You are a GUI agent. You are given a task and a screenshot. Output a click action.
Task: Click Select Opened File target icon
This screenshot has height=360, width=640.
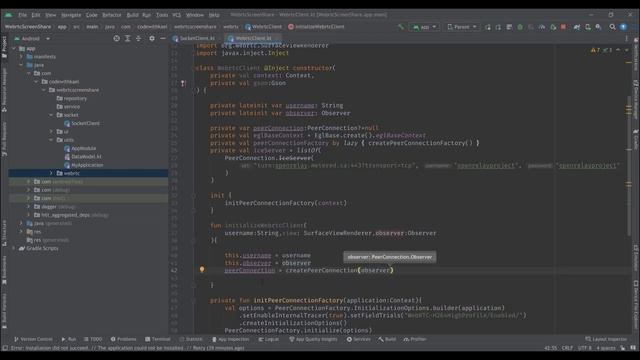117,38
